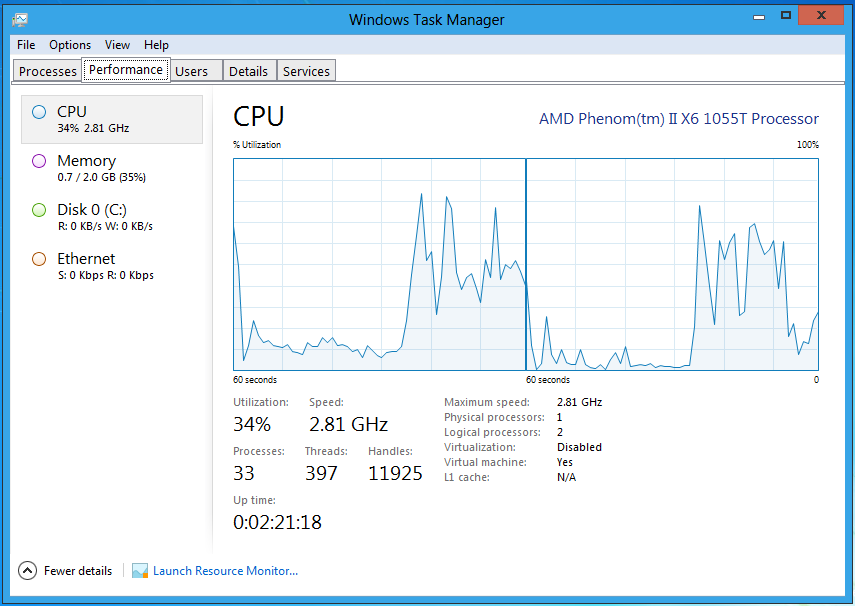This screenshot has width=855, height=606.
Task: Click the Launch Resource Monitor link
Action: coord(225,571)
